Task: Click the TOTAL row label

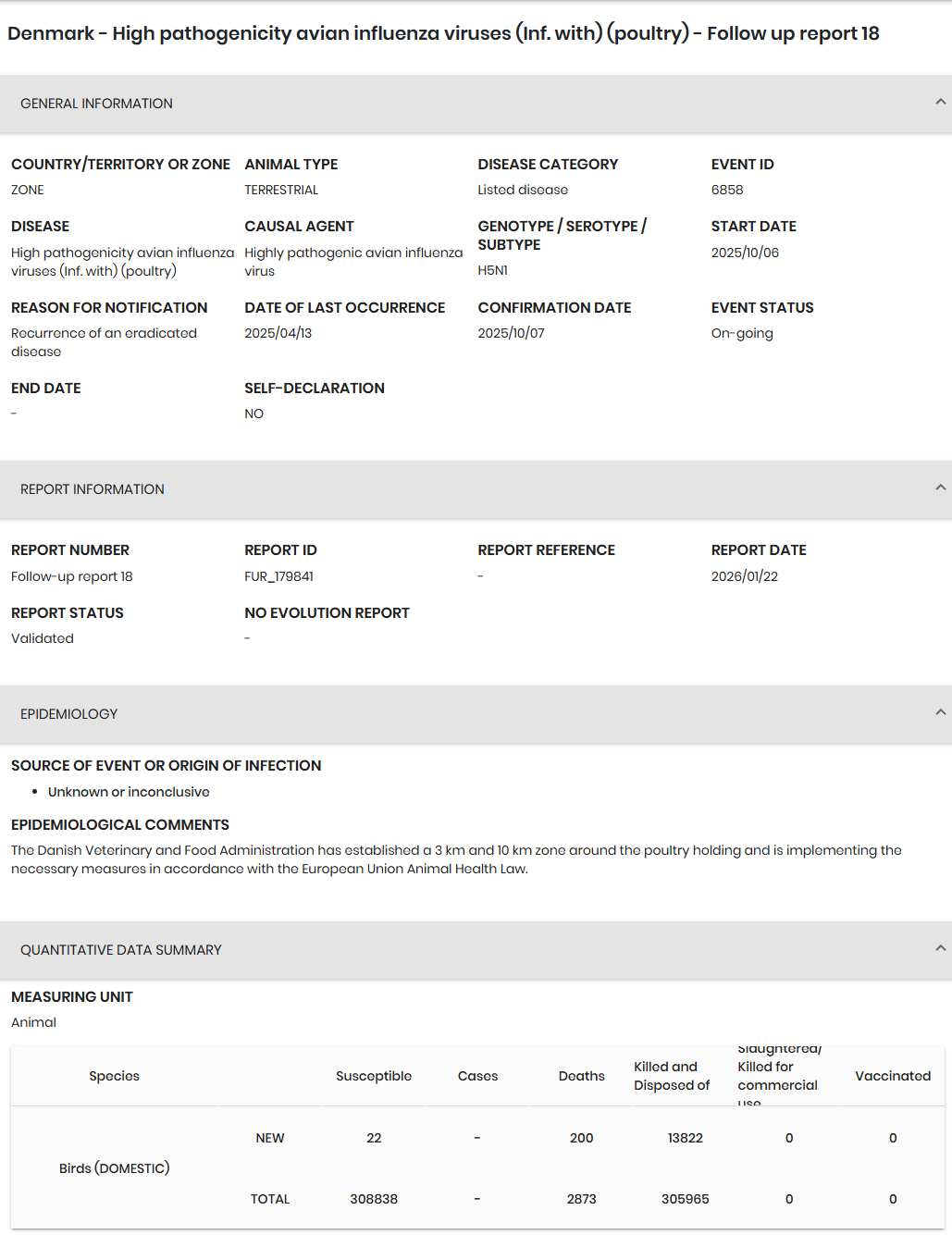Action: (270, 1199)
